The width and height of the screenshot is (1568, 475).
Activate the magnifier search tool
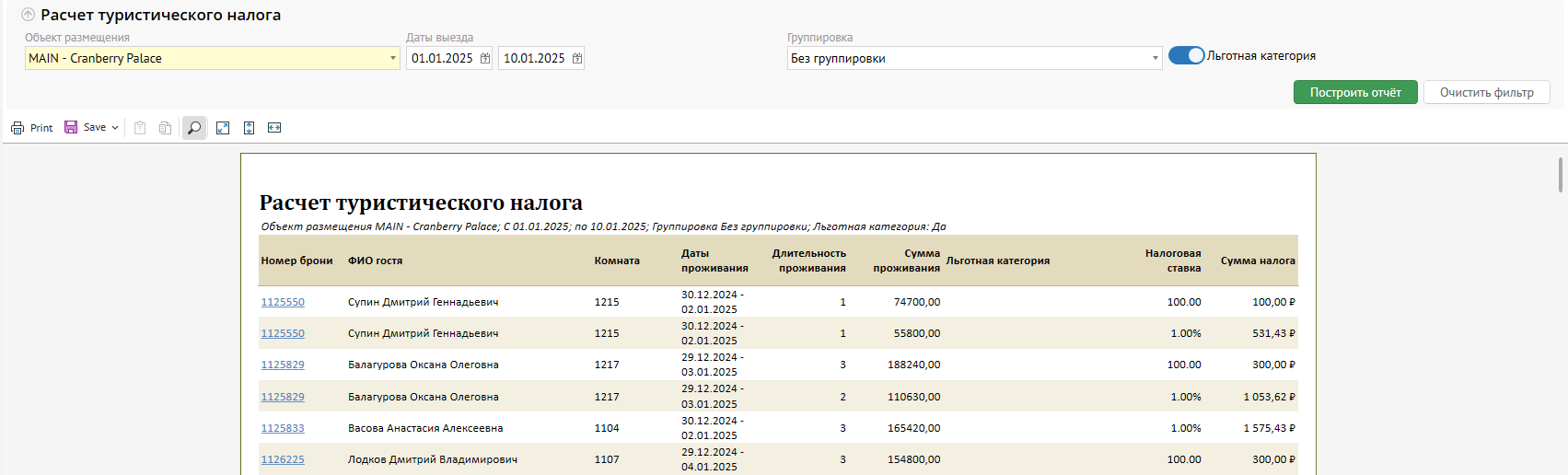(194, 128)
